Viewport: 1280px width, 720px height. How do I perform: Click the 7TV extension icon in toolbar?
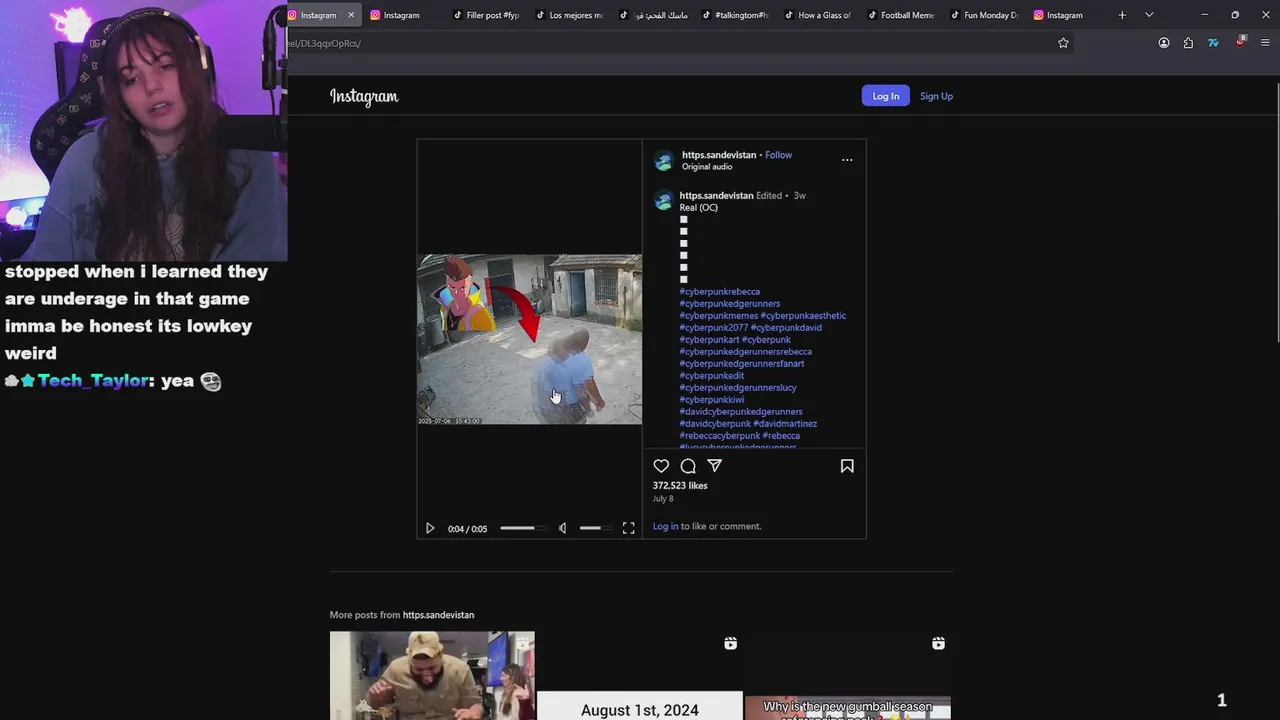pos(1213,43)
